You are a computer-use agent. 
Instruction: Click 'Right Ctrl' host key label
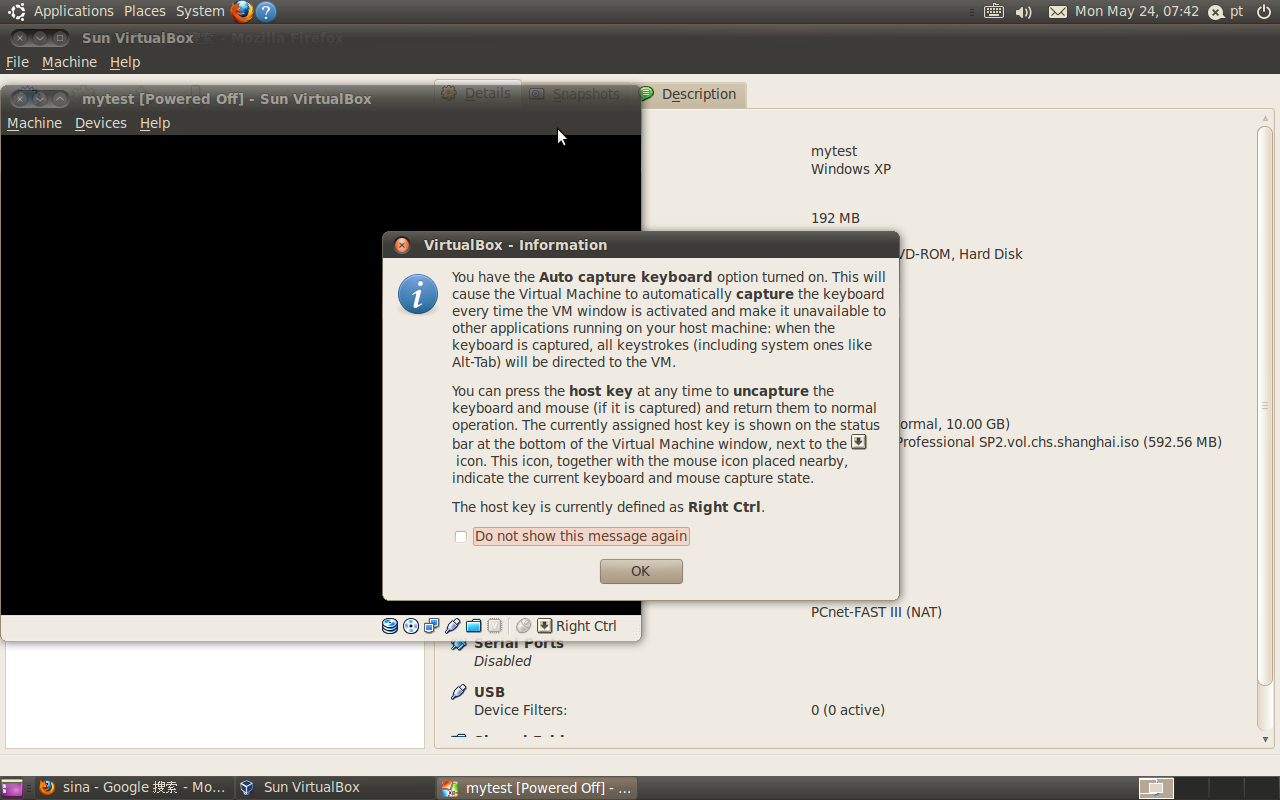(586, 626)
